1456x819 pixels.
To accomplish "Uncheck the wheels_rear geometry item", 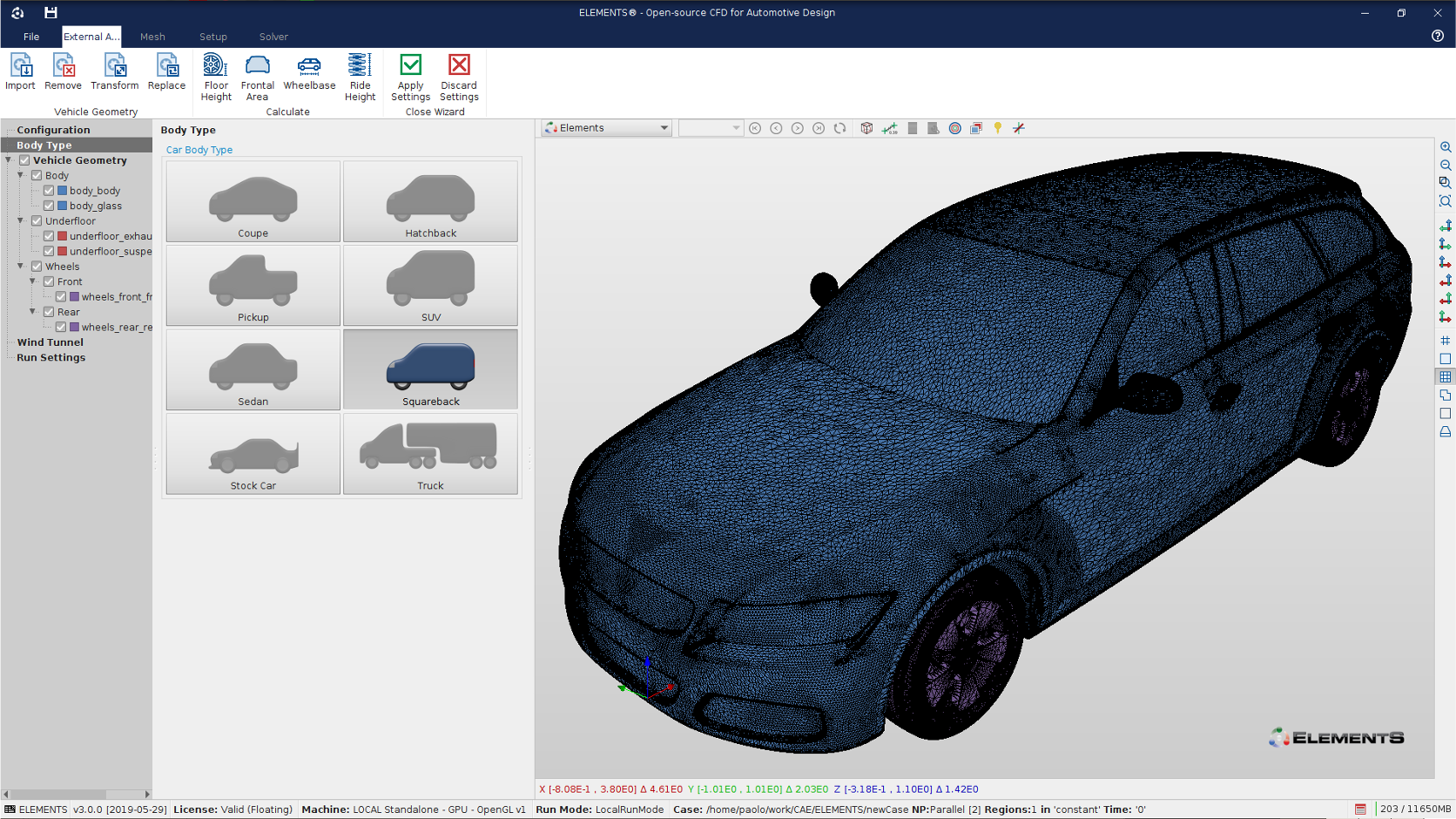I will [x=61, y=327].
